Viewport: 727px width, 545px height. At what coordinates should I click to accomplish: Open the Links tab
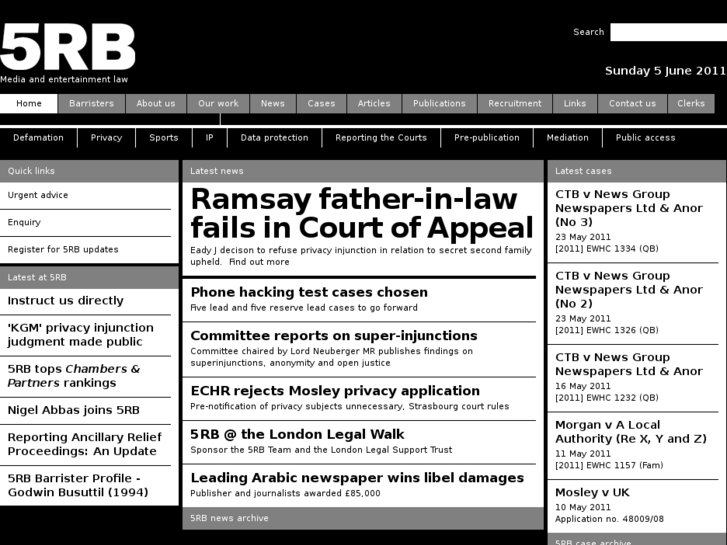pos(575,103)
